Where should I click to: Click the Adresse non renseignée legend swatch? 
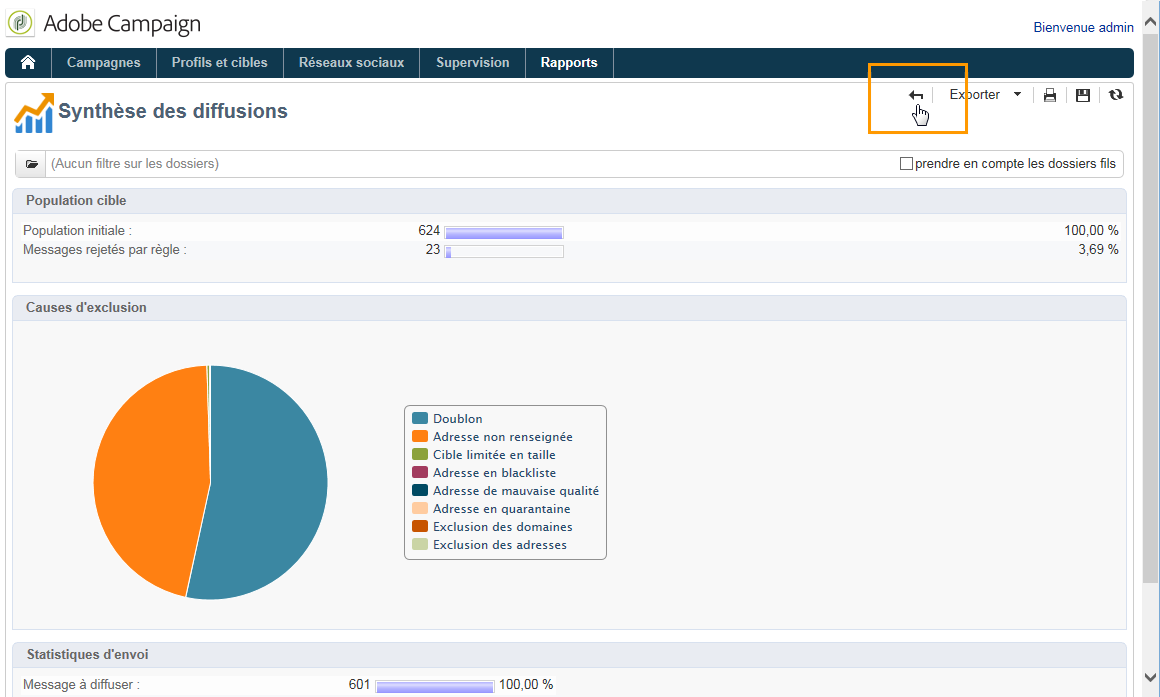(420, 437)
